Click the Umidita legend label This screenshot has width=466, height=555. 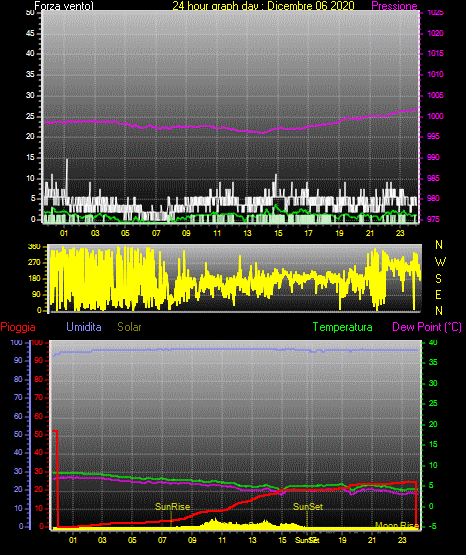[84, 327]
